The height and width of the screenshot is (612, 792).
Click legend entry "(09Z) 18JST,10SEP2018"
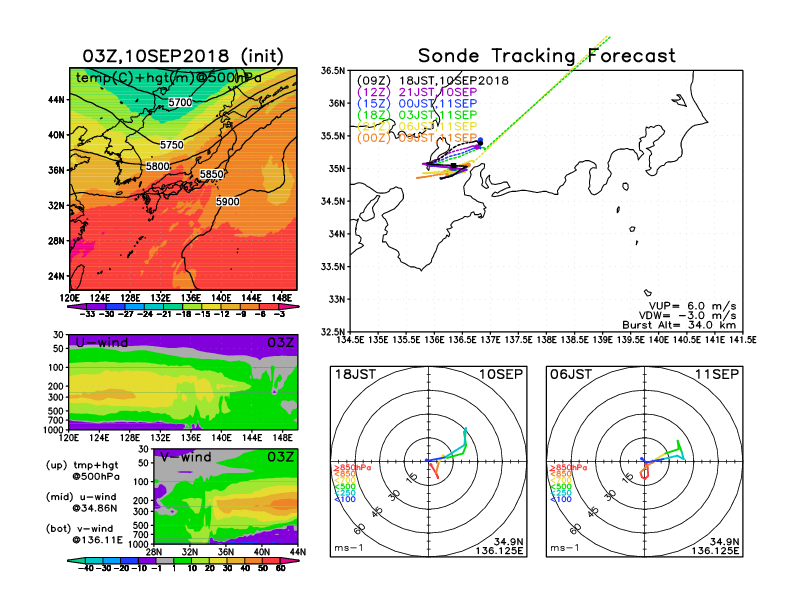(x=433, y=81)
